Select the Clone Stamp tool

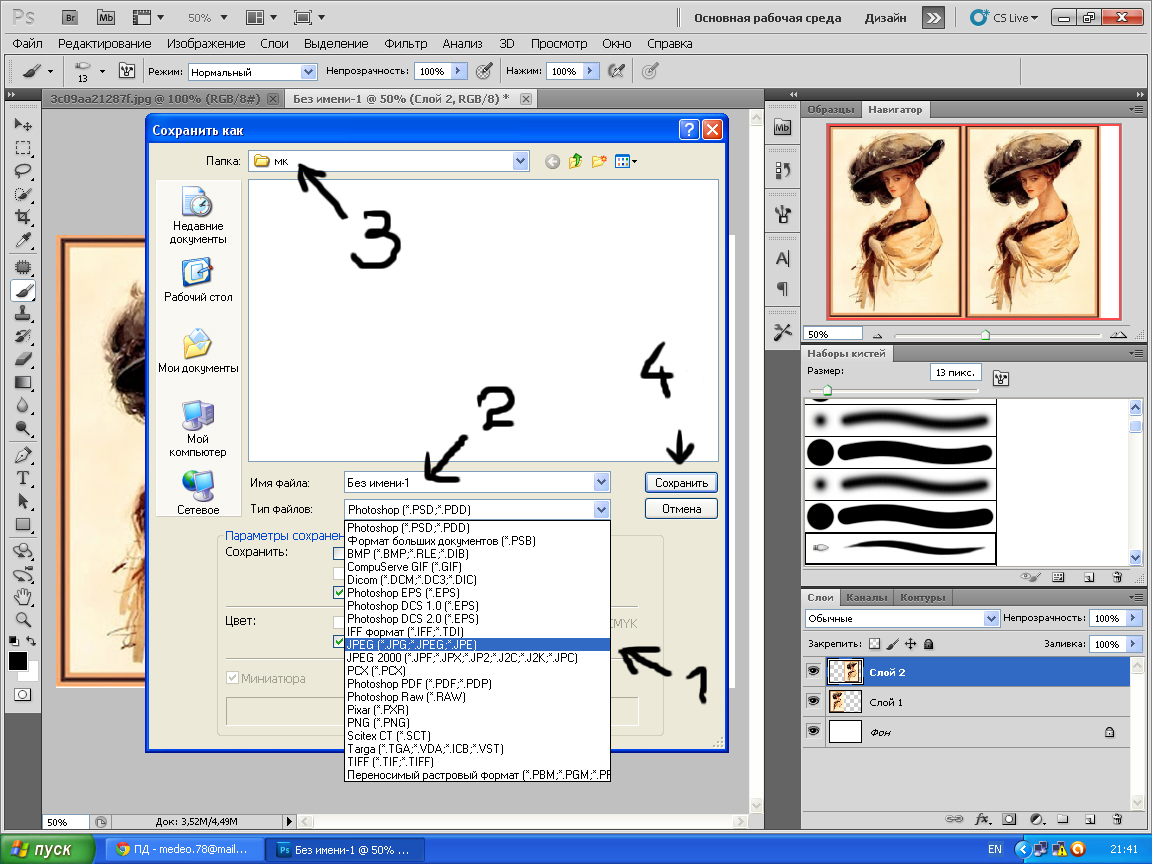tap(23, 314)
